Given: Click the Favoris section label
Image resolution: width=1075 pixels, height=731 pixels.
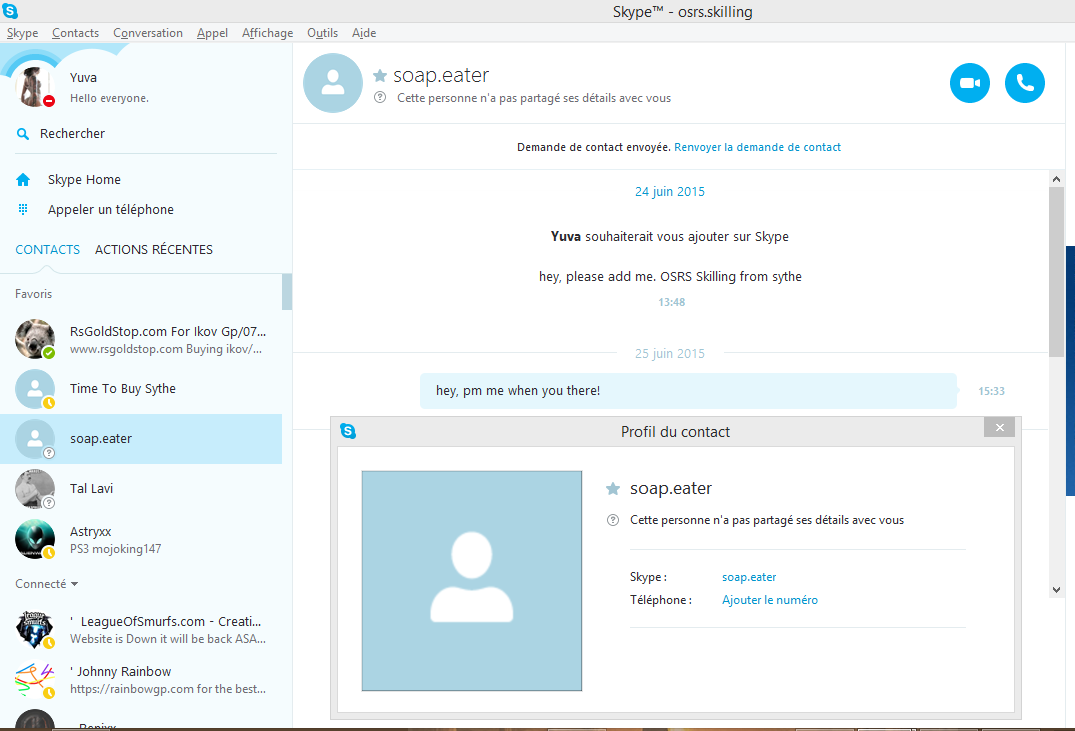Looking at the screenshot, I should tap(34, 293).
